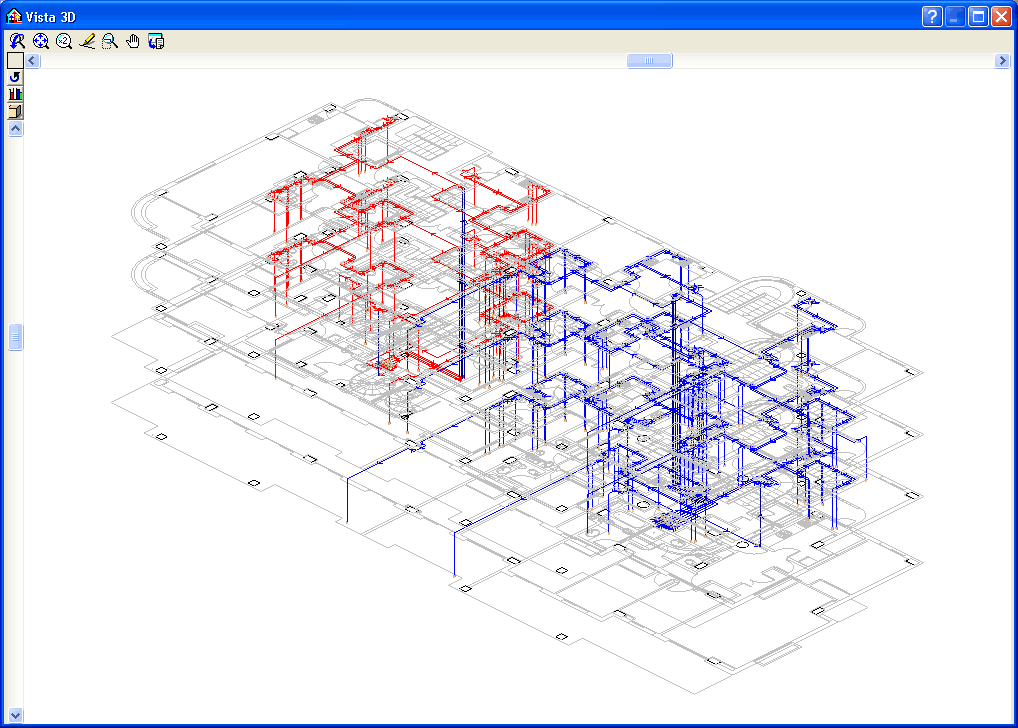
Task: Select the zoom extents tool
Action: [41, 41]
